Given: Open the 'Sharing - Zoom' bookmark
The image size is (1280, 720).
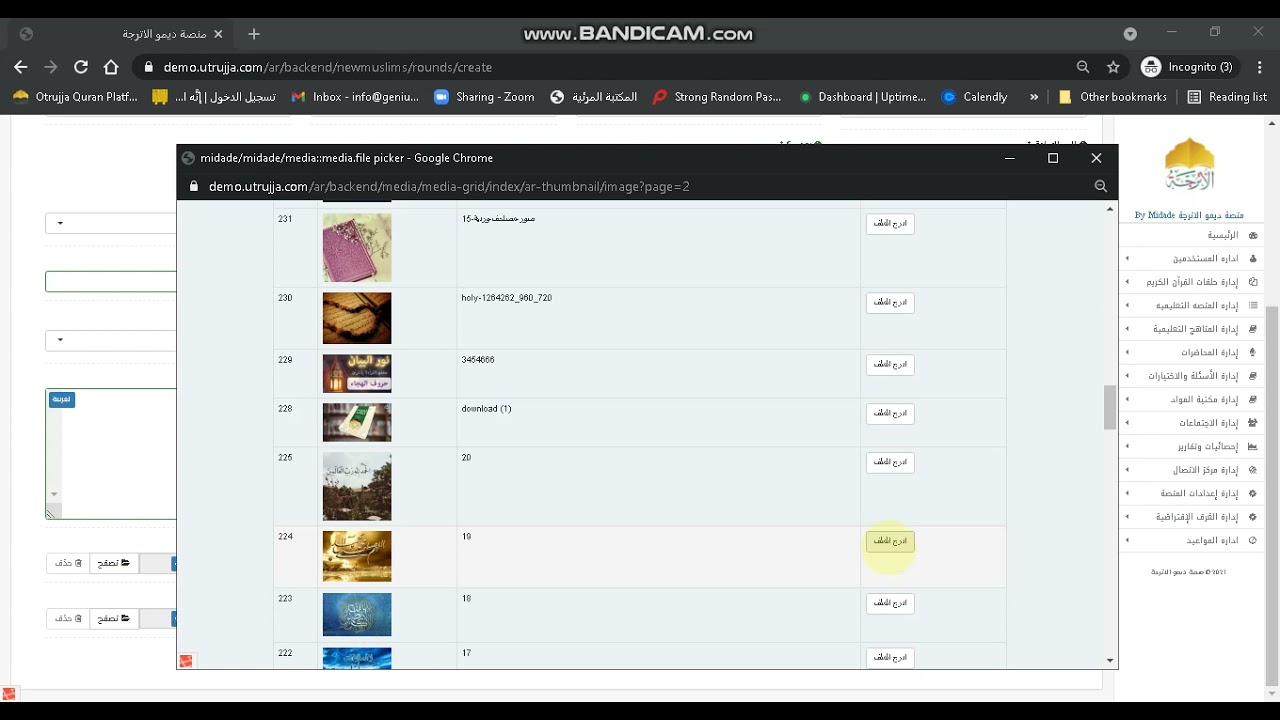Looking at the screenshot, I should point(484,97).
